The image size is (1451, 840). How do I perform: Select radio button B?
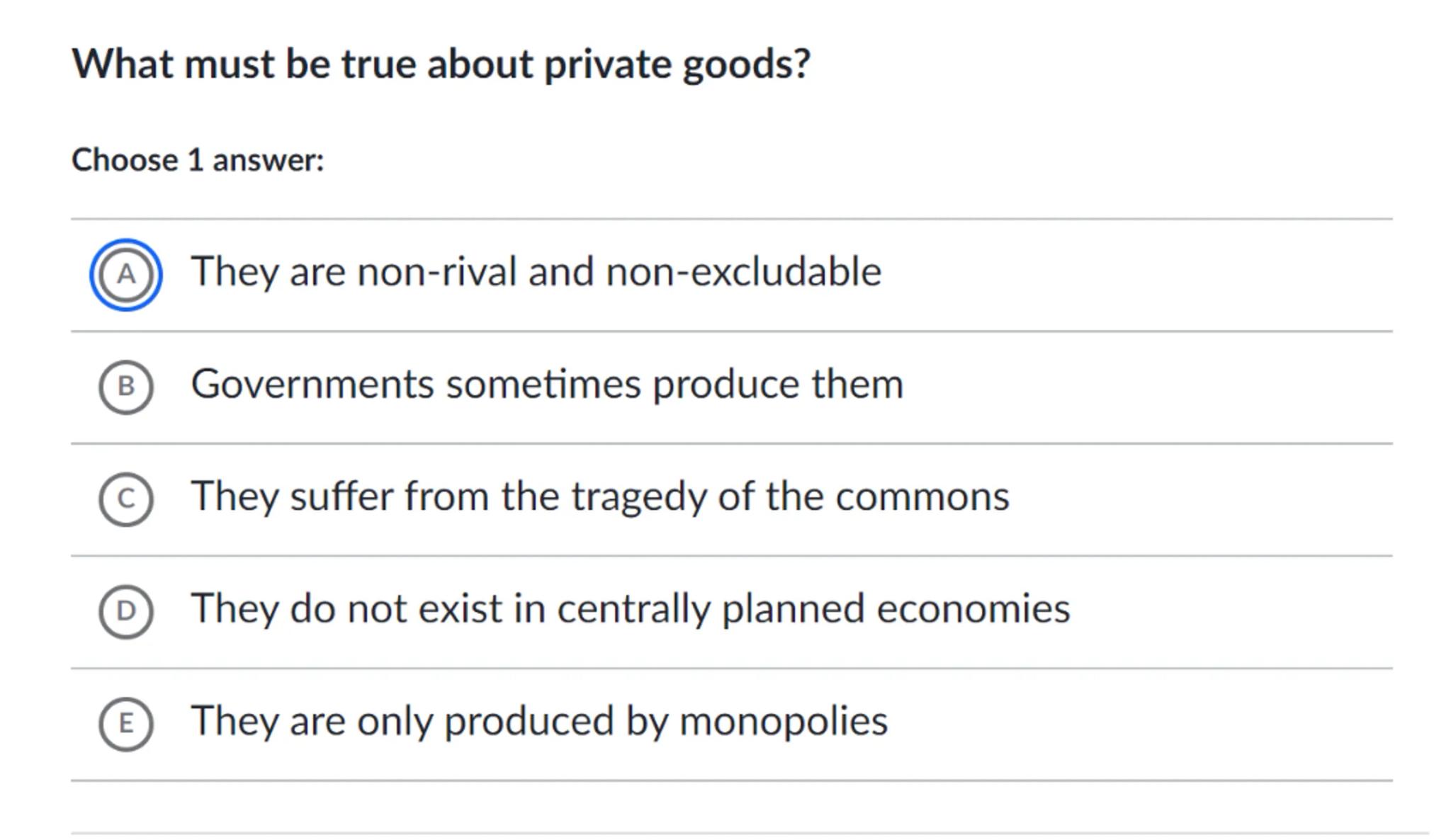click(x=125, y=387)
